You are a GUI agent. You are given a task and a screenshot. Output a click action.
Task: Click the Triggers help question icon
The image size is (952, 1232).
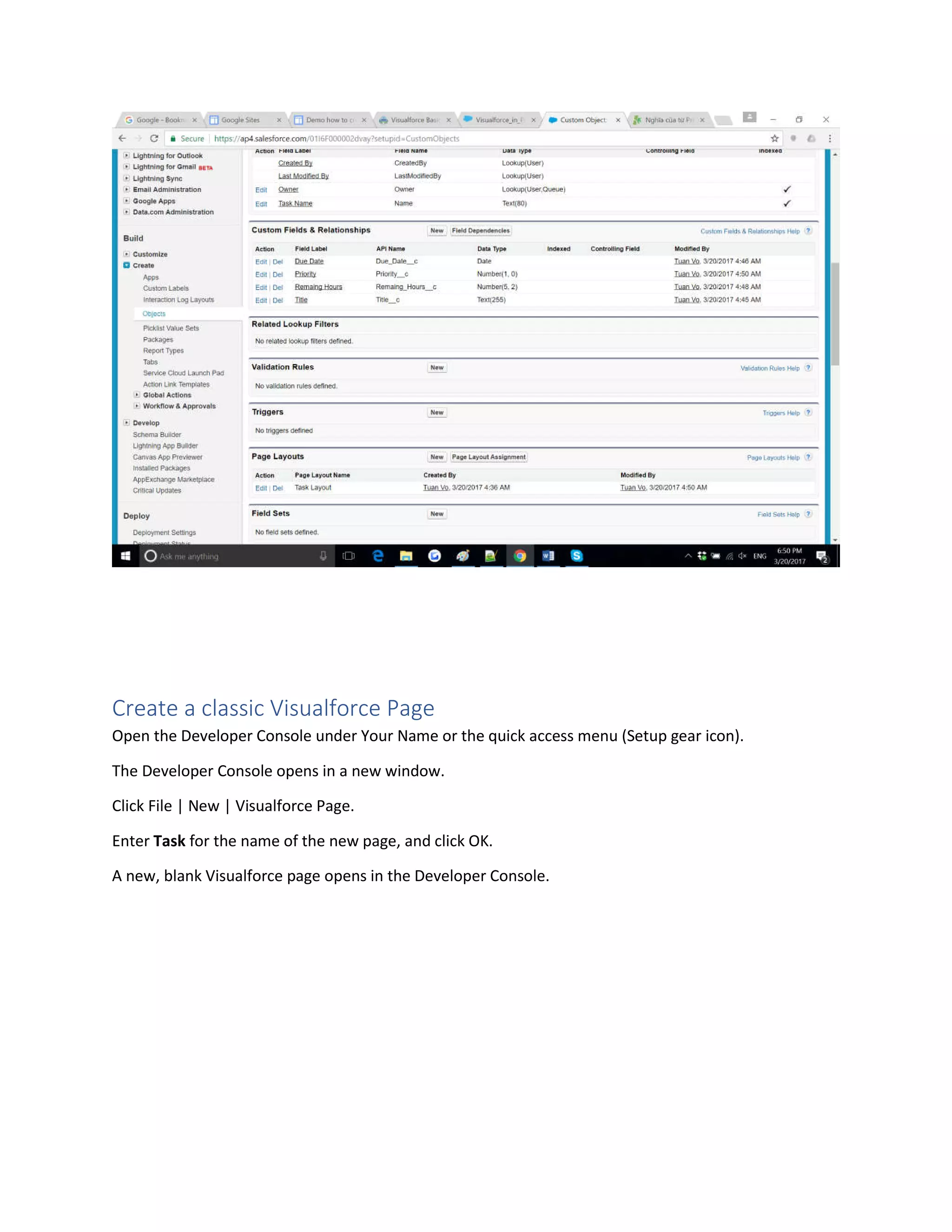(x=808, y=412)
